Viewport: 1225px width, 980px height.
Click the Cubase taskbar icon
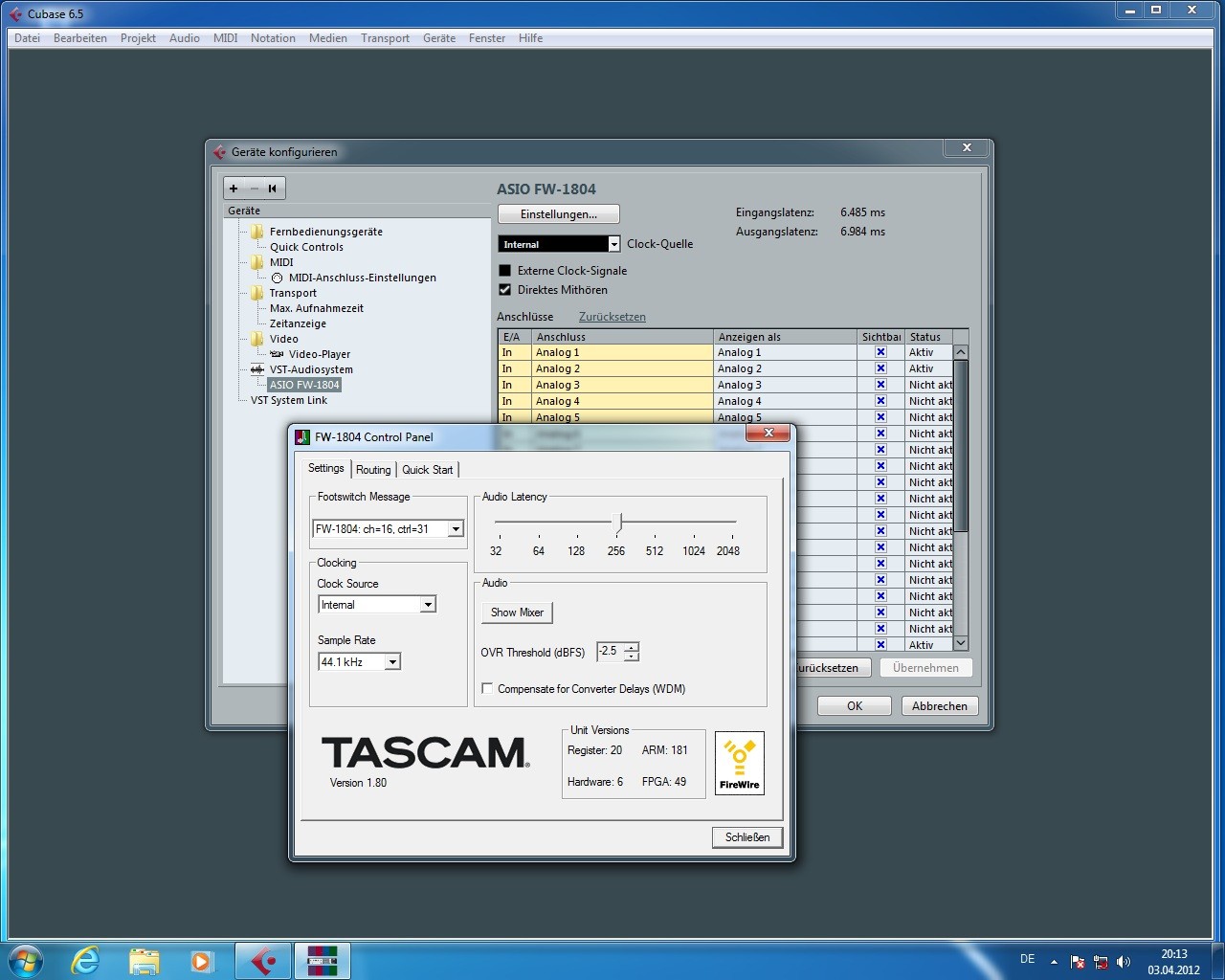pyautogui.click(x=263, y=960)
